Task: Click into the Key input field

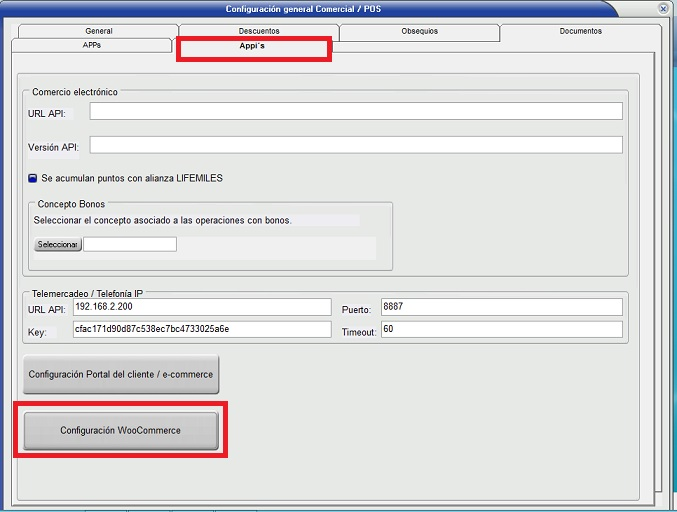Action: (x=200, y=329)
